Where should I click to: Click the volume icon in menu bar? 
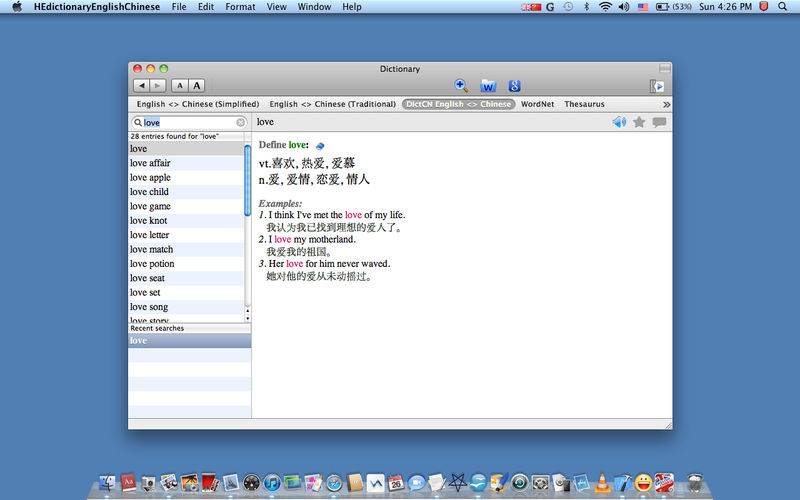click(623, 7)
